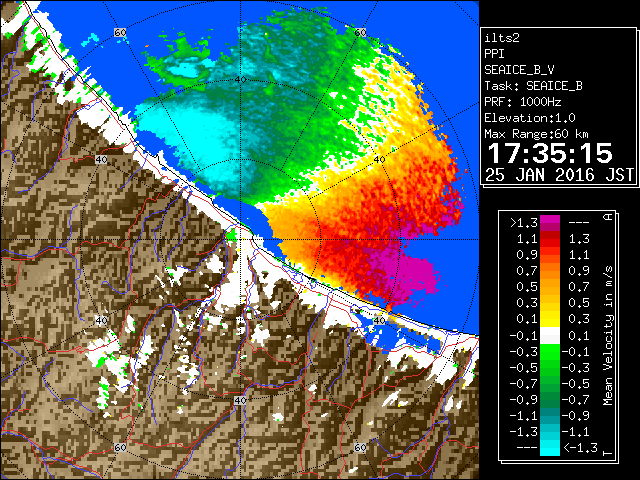Click the '<-1.3' legend label
The image size is (640, 480).
pyautogui.click(x=580, y=448)
